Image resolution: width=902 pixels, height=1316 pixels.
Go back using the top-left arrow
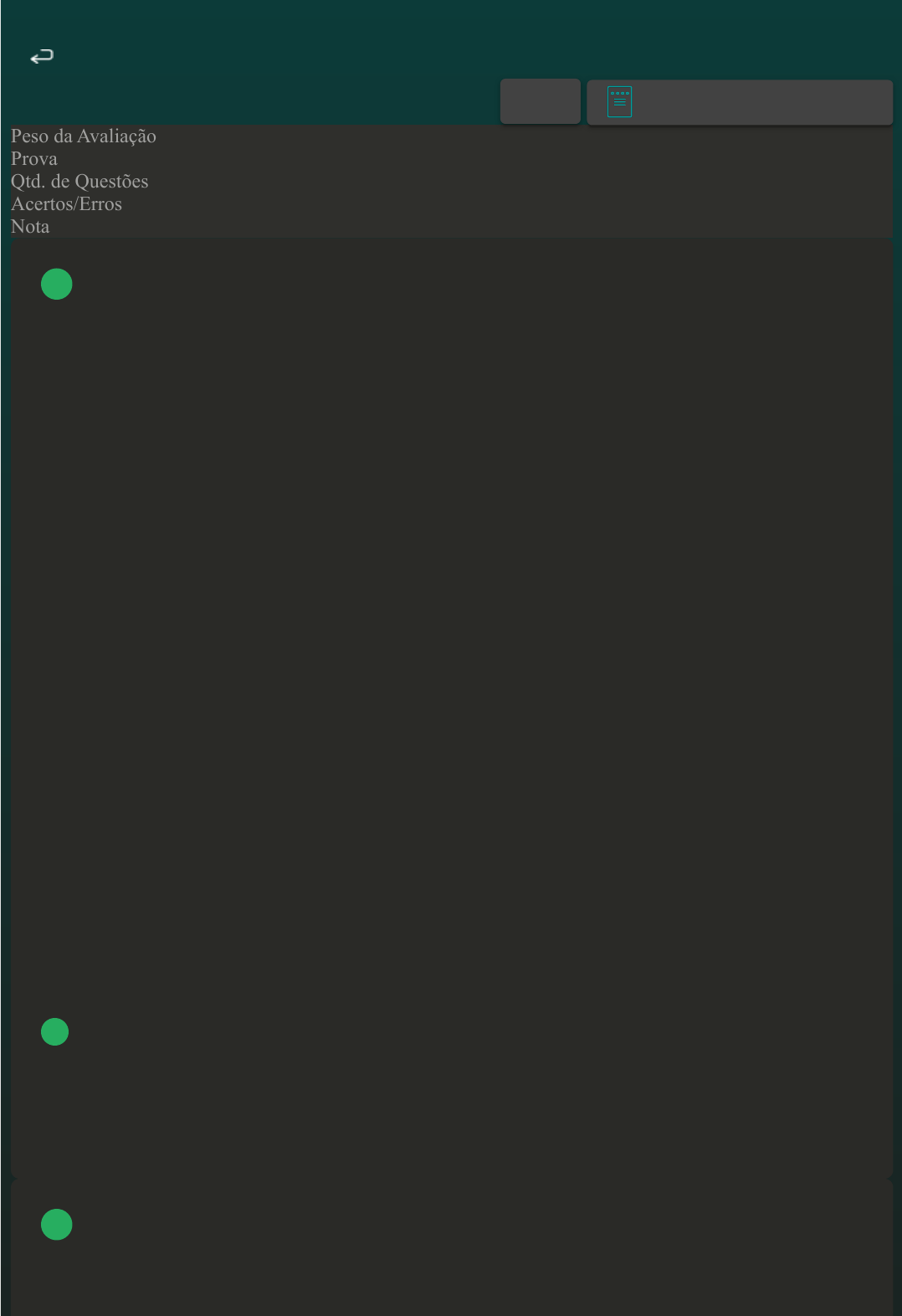(x=42, y=56)
